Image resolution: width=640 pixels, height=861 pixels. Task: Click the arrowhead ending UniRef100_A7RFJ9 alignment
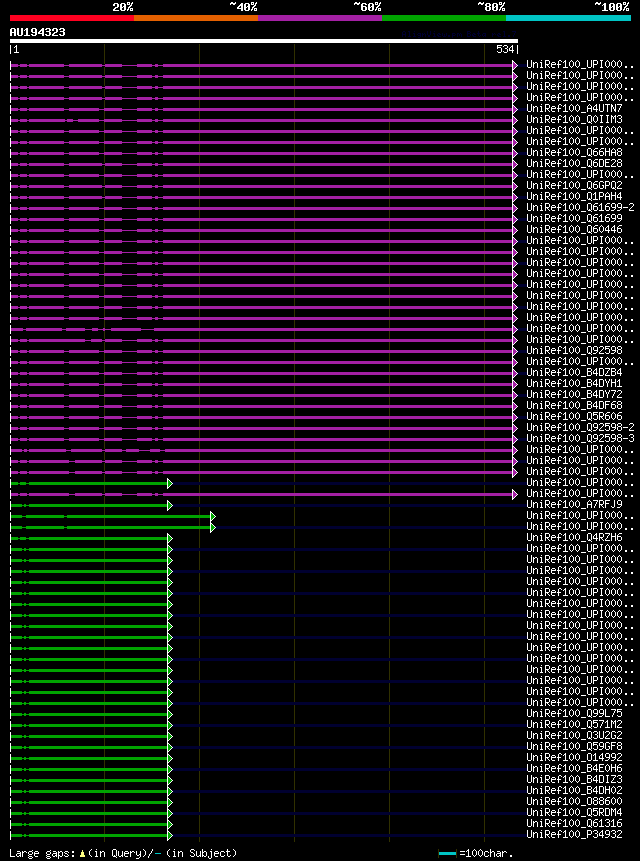(170, 505)
